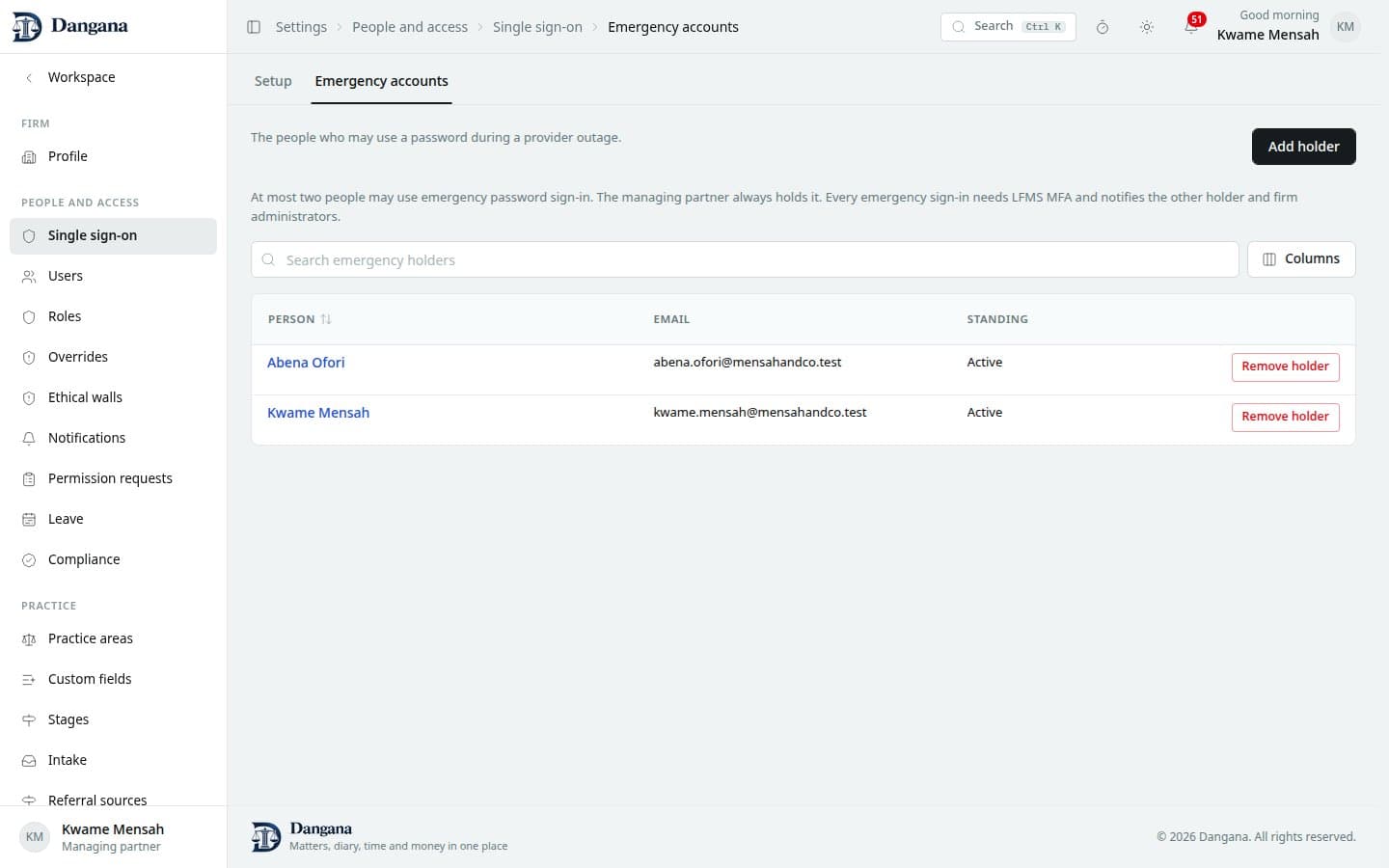
Task: Remove holder Kwame Mensah
Action: tap(1285, 417)
